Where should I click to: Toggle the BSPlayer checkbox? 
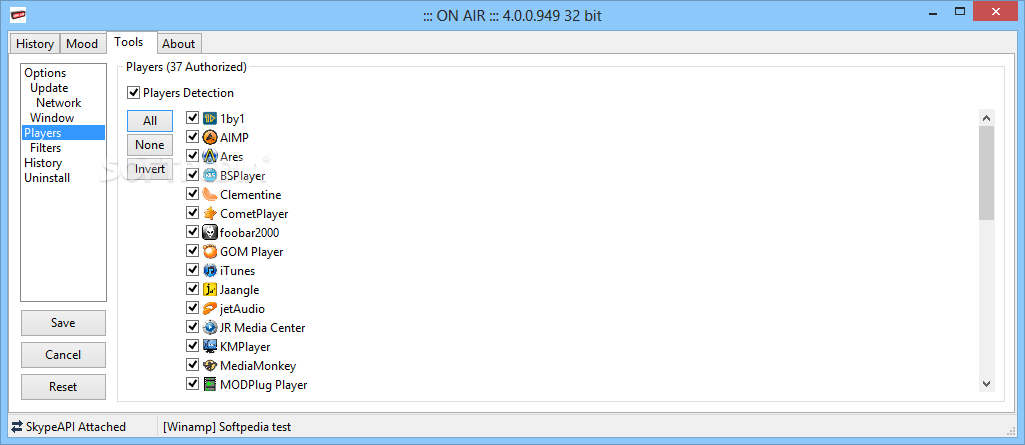tap(192, 175)
